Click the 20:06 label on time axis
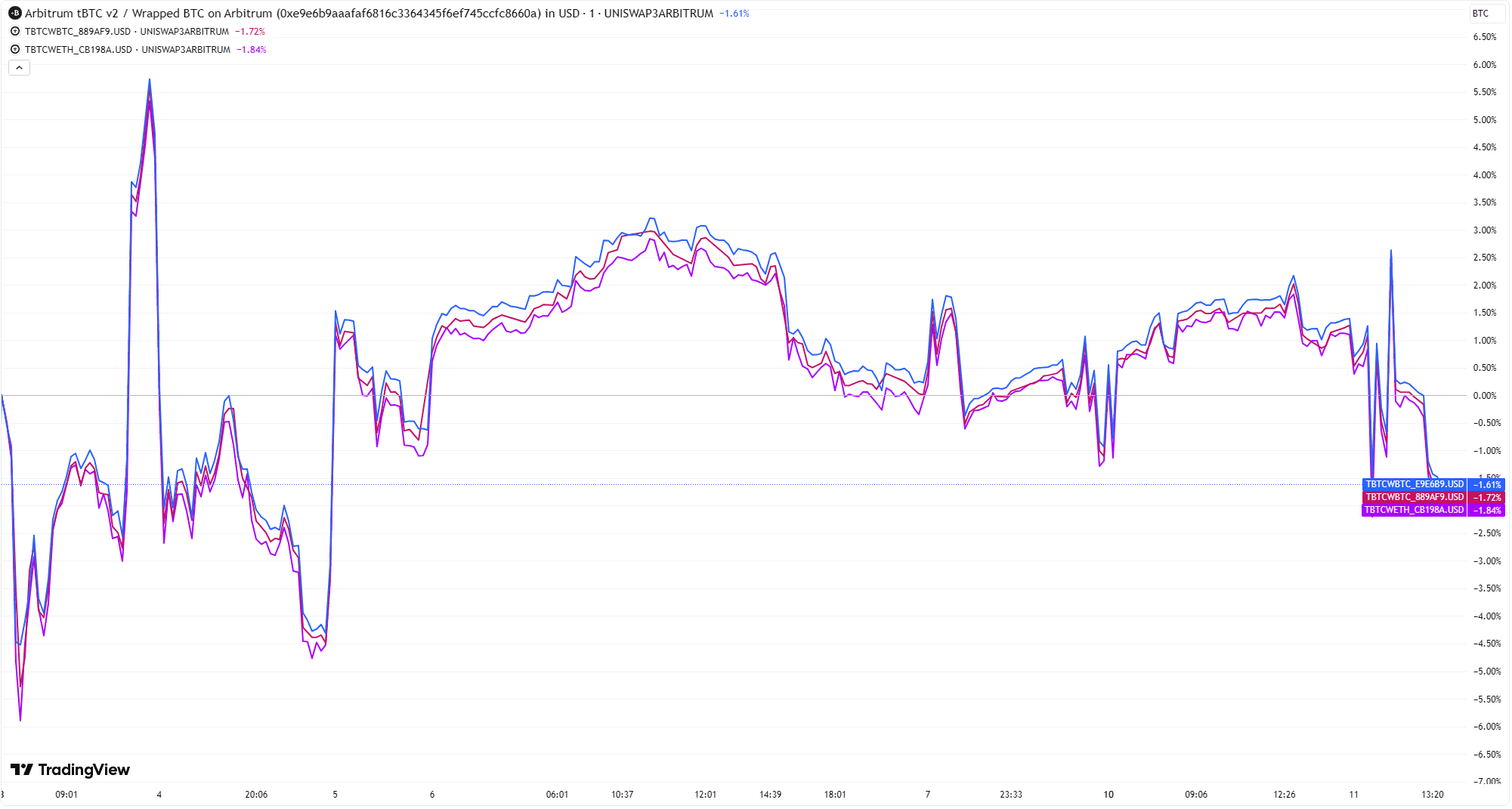The width and height of the screenshot is (1512, 809). coord(256,795)
